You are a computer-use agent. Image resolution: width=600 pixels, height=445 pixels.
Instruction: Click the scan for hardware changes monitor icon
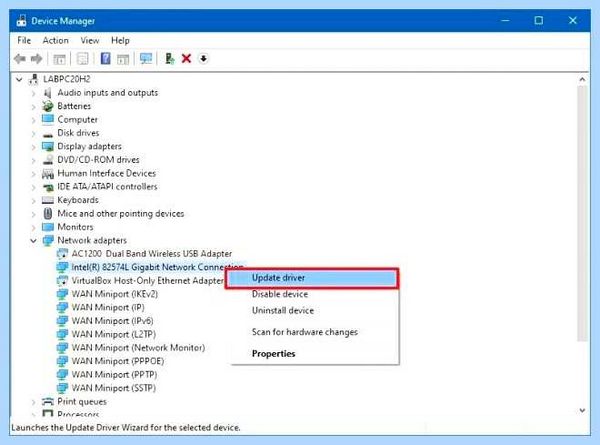click(x=146, y=59)
